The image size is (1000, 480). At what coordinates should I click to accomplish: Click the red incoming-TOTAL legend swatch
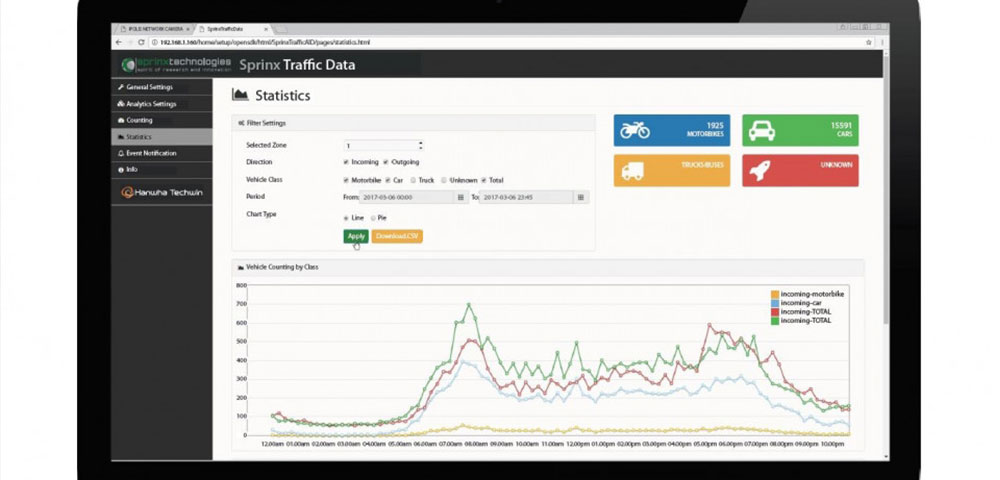[775, 312]
